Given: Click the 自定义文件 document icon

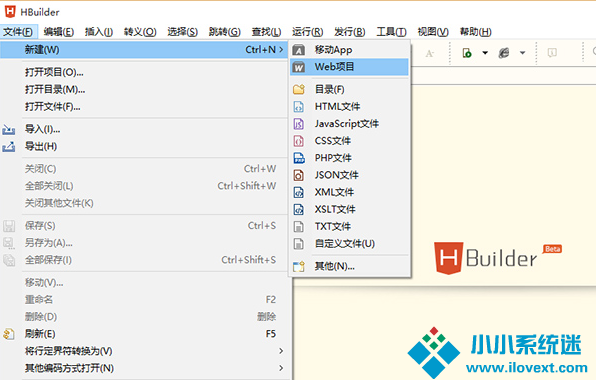Looking at the screenshot, I should point(299,244).
